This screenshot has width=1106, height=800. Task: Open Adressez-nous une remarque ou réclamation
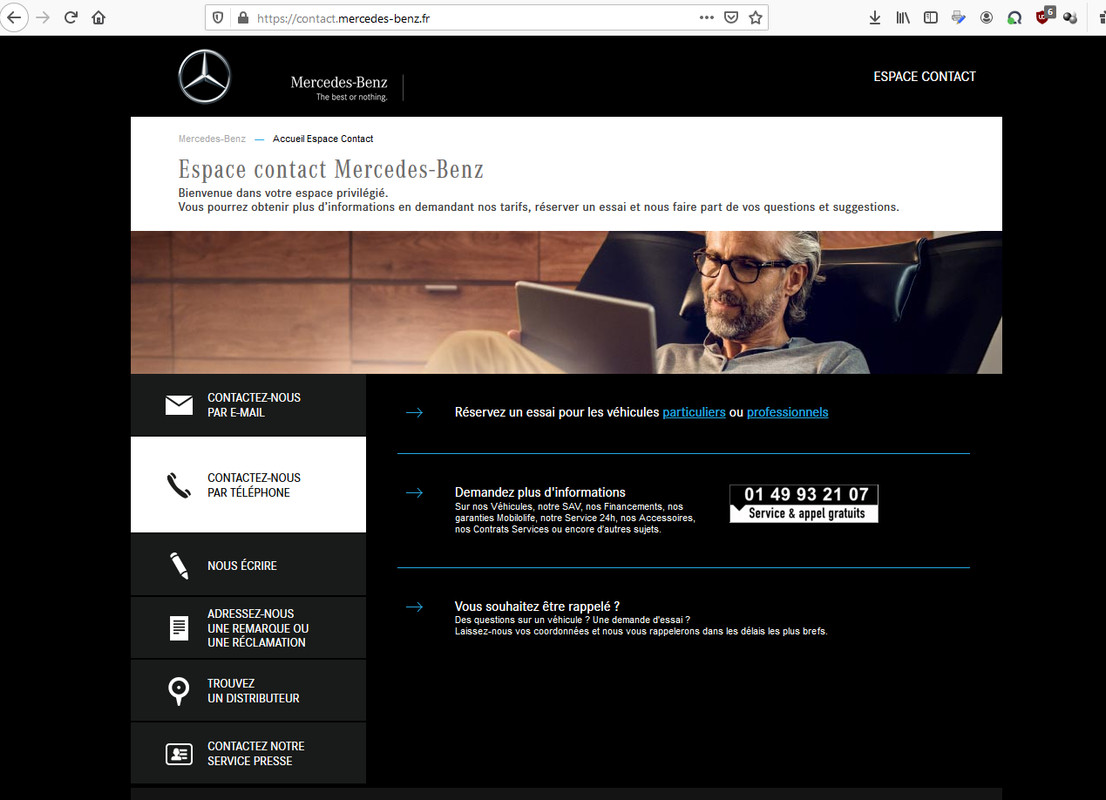[248, 628]
